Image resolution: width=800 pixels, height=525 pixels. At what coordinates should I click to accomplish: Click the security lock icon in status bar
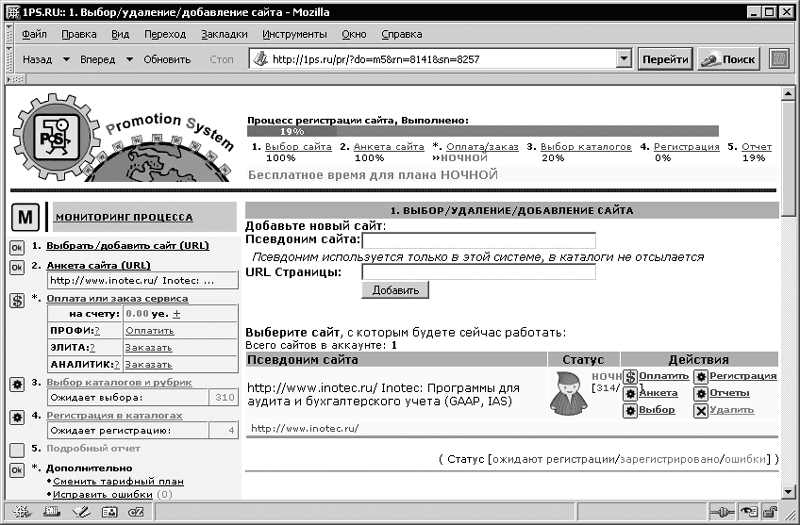click(x=770, y=512)
